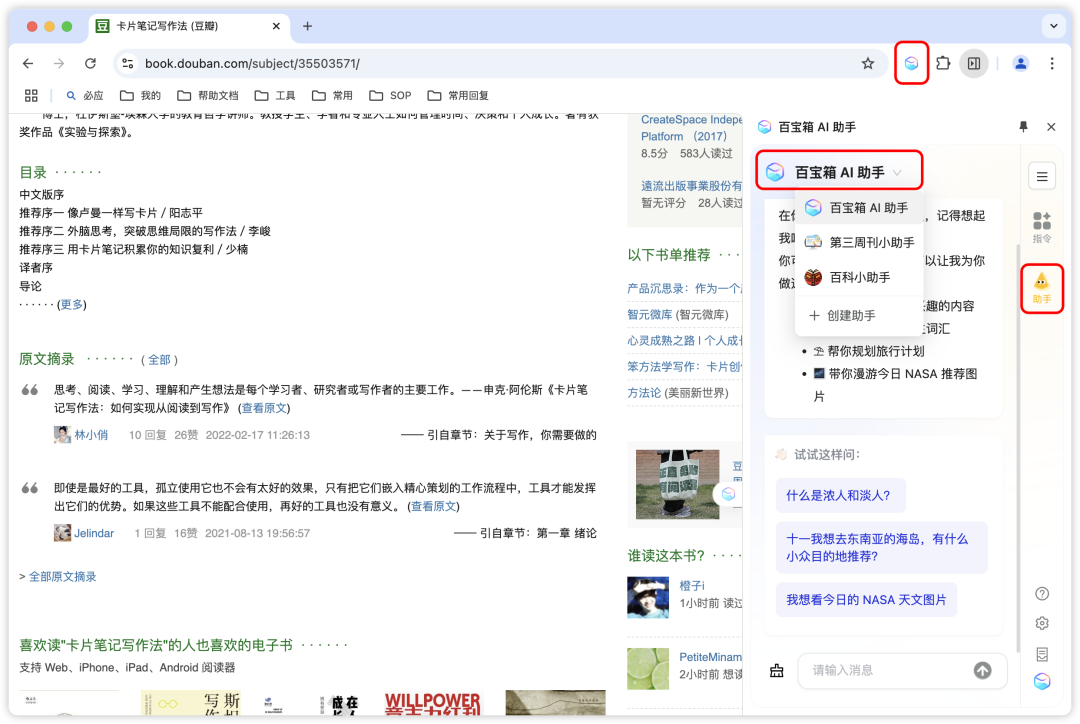Open the 必应 bookmark
Image resolution: width=1080 pixels, height=724 pixels.
coord(85,95)
